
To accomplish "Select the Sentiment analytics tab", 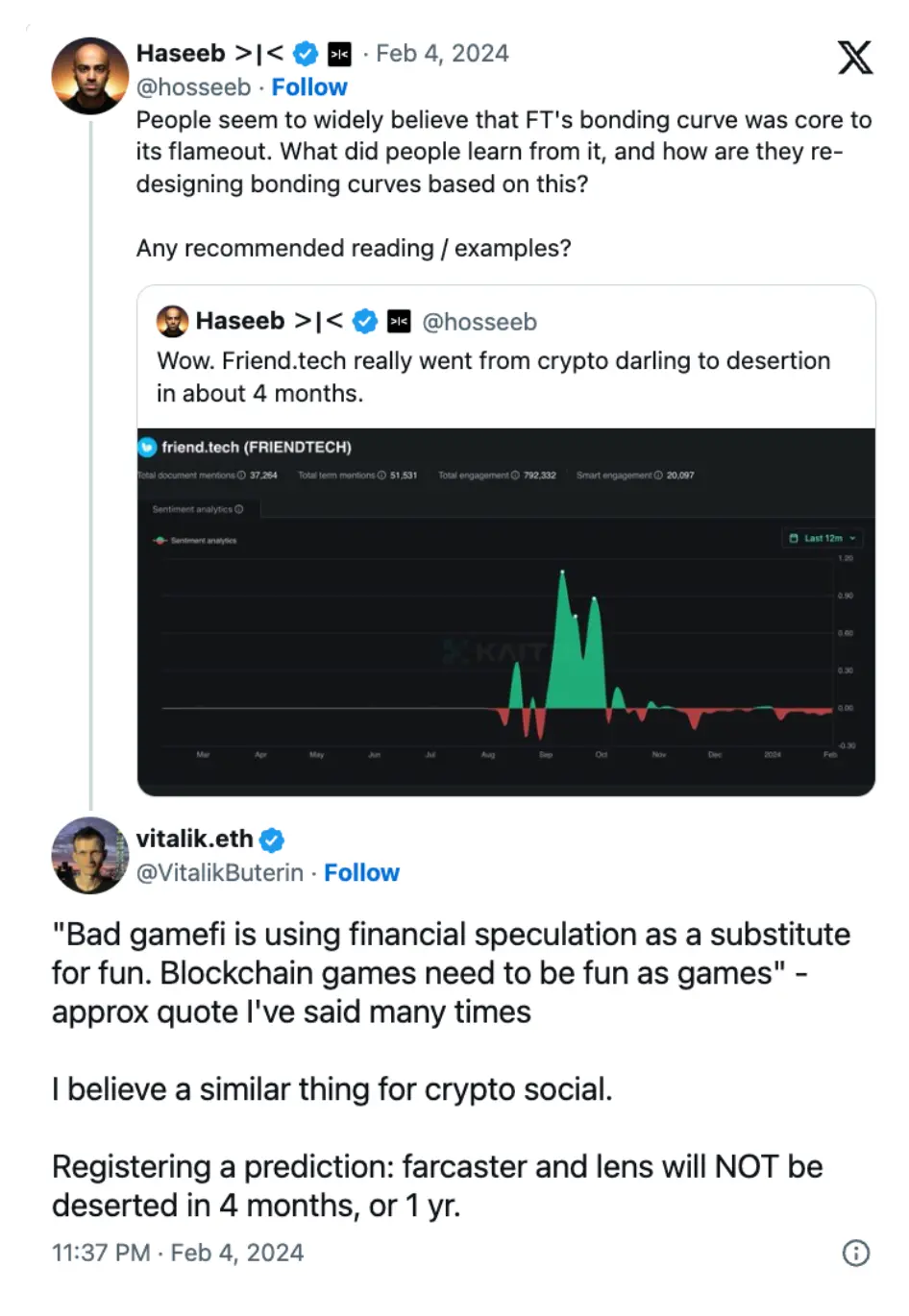I will click(198, 509).
